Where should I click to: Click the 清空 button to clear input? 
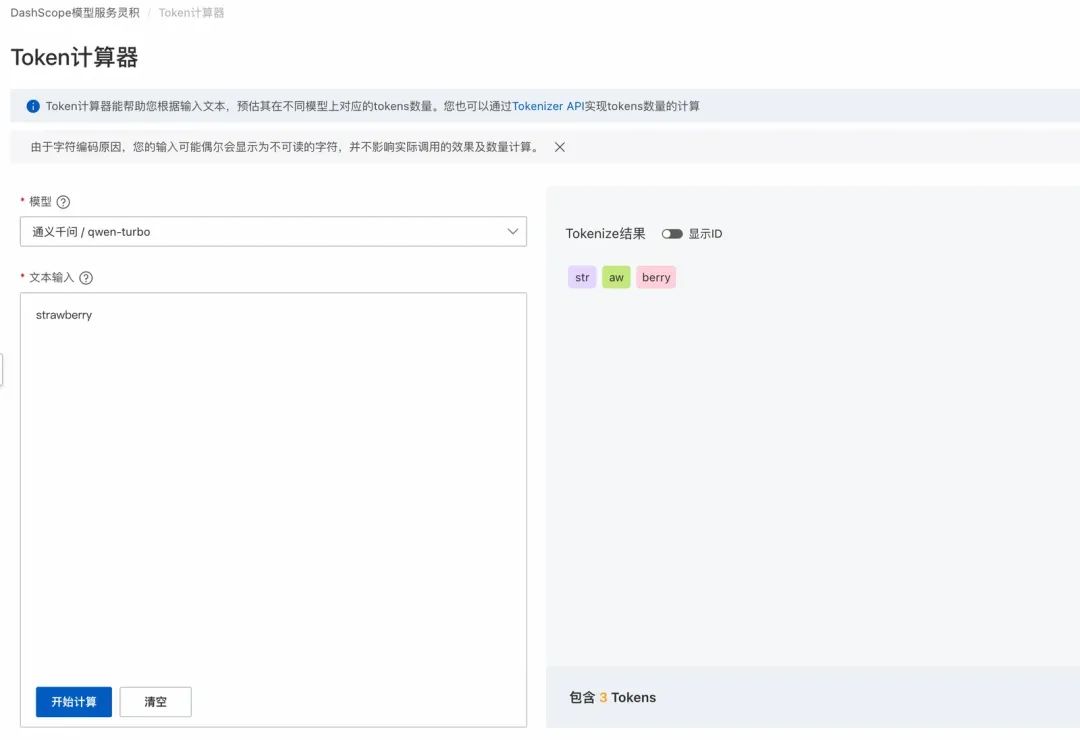pos(155,702)
